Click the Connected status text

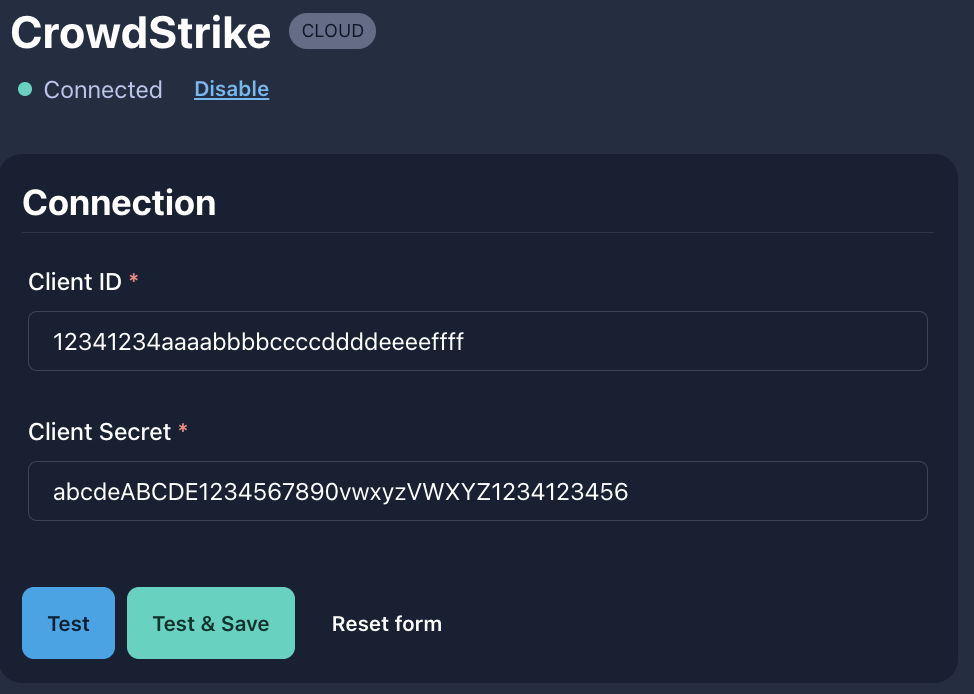[x=103, y=90]
